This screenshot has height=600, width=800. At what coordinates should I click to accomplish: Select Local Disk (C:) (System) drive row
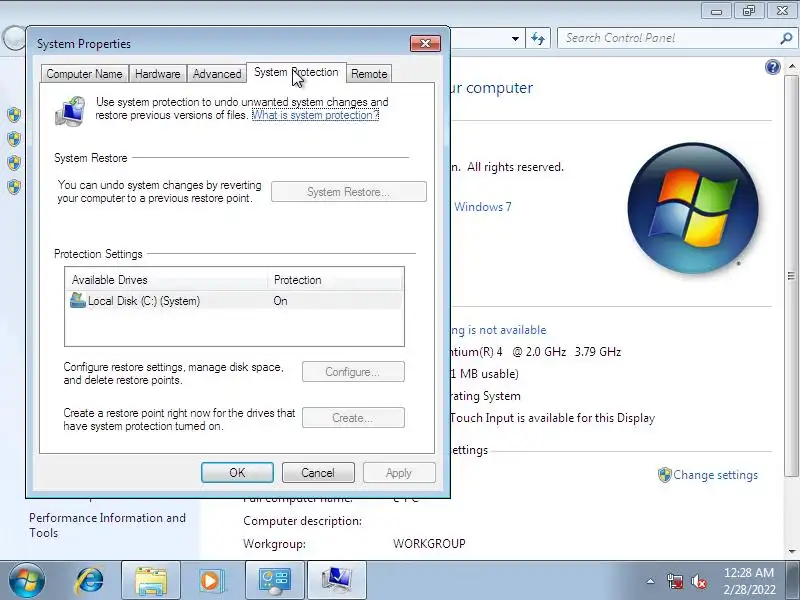point(234,301)
